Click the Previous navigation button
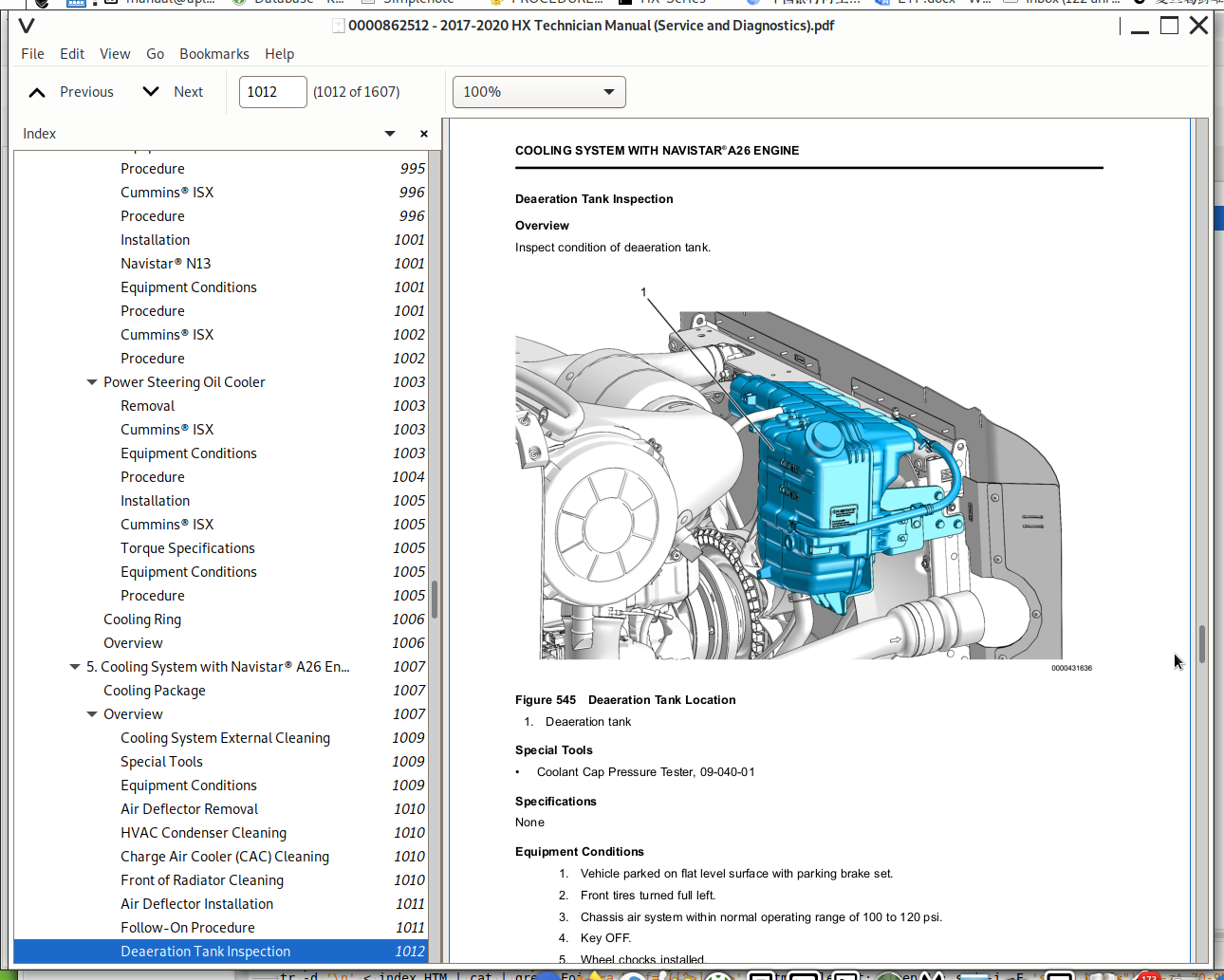This screenshot has height=980, width=1224. click(x=86, y=92)
